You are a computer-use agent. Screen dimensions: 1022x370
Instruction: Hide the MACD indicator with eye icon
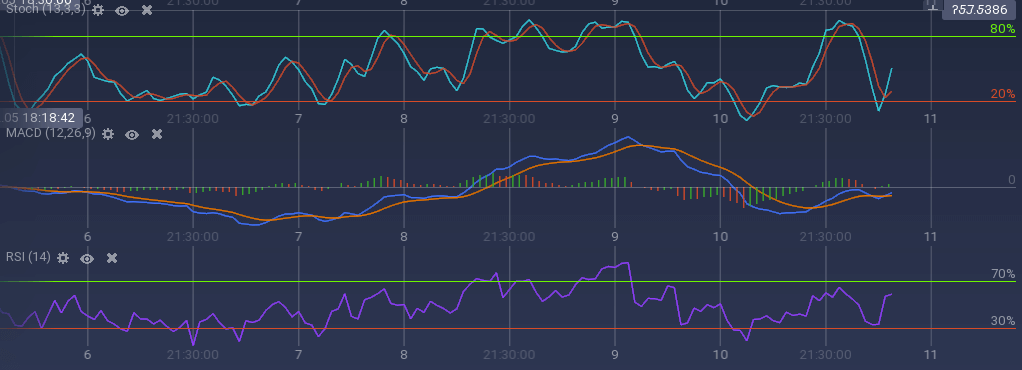tap(132, 135)
